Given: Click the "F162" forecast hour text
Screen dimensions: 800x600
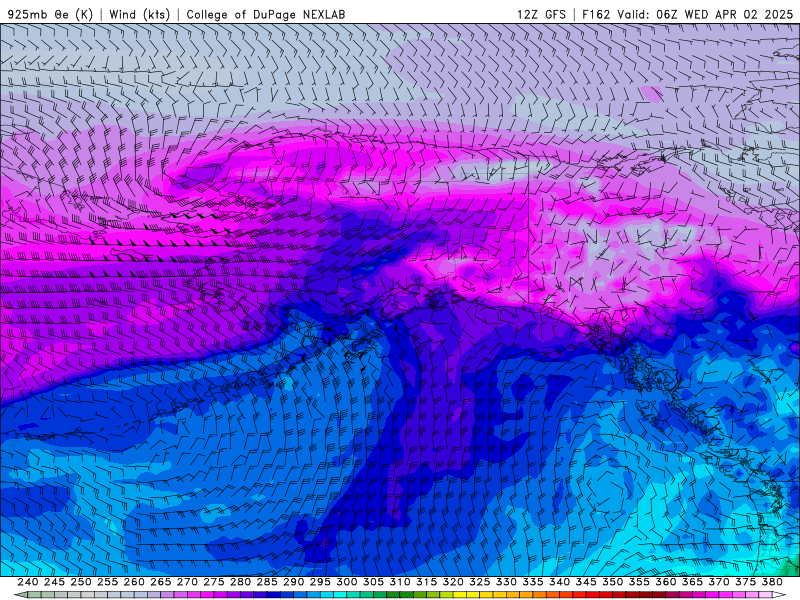Looking at the screenshot, I should (596, 14).
